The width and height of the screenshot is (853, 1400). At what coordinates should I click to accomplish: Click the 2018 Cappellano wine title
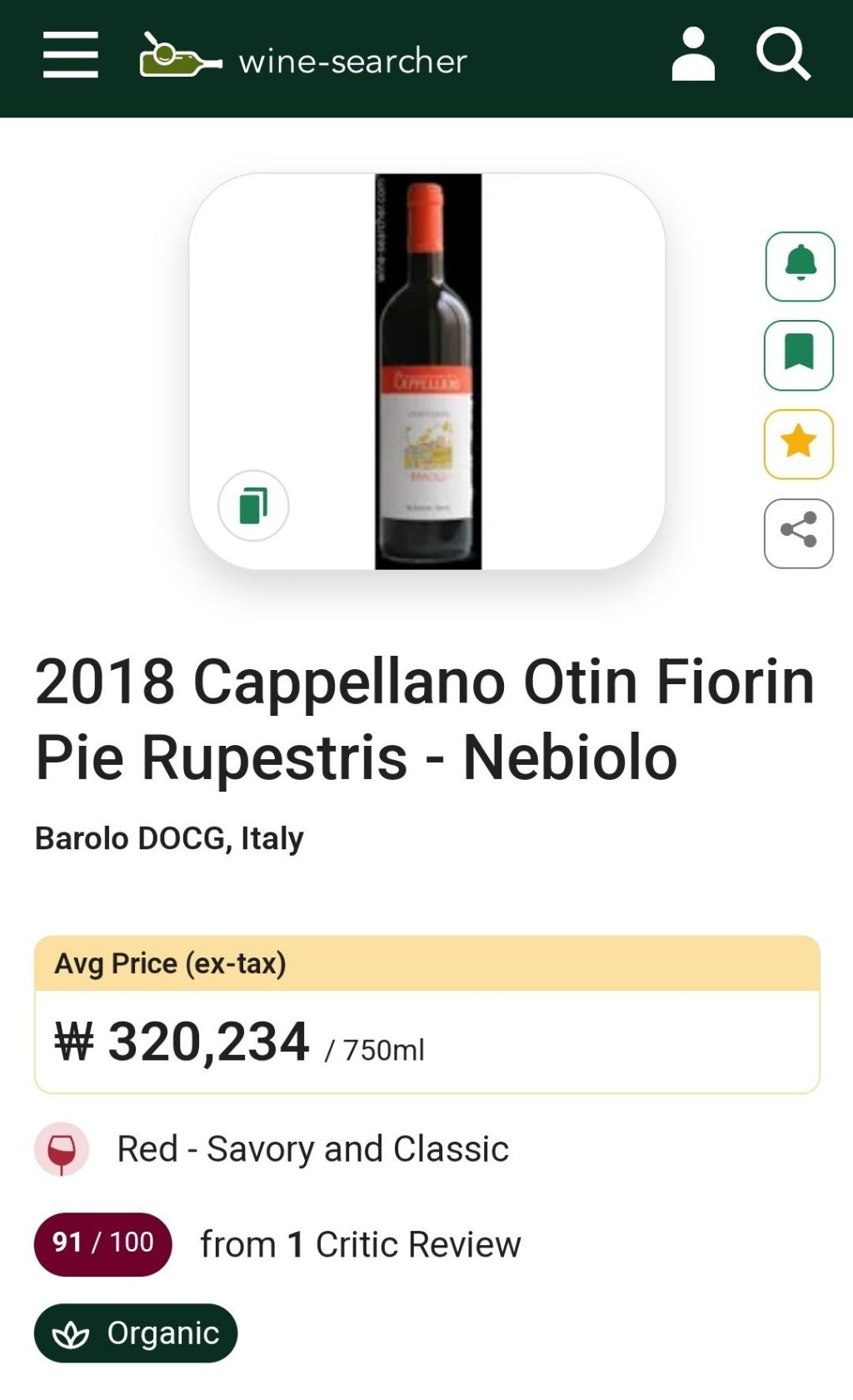coord(425,718)
